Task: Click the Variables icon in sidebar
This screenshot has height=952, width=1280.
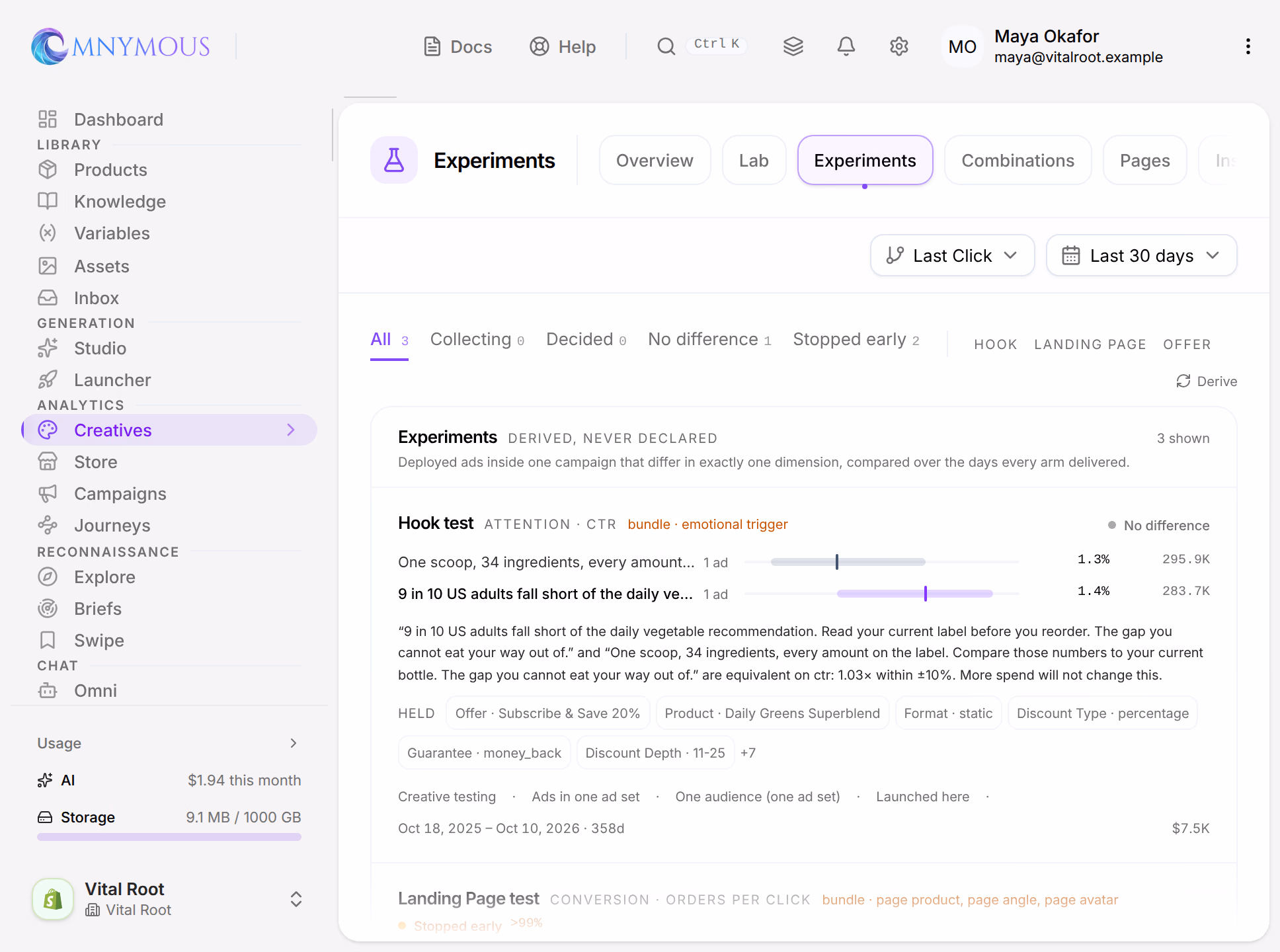Action: (x=48, y=233)
